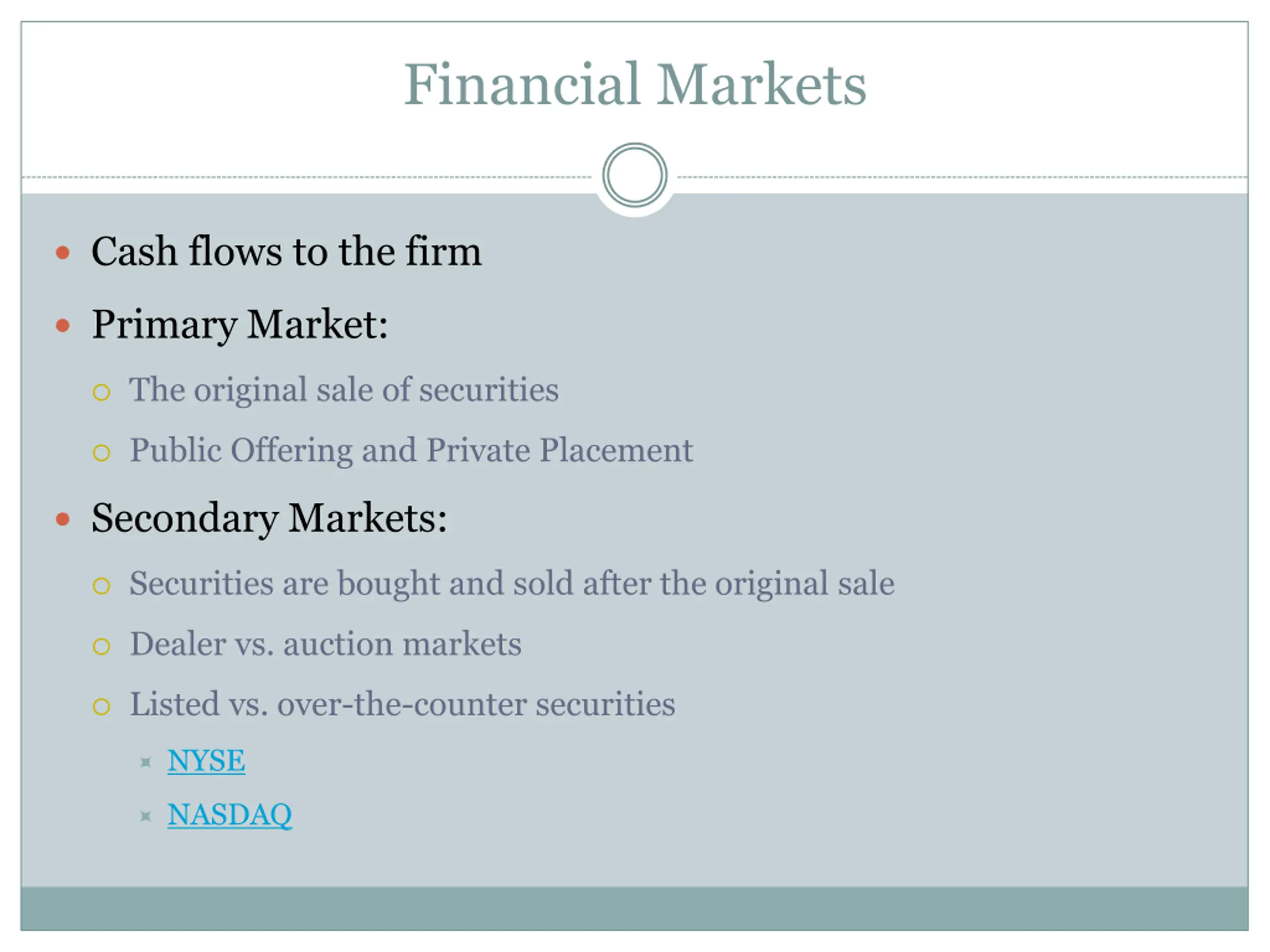Click the Secondary Markets heading text
1270x952 pixels.
click(269, 518)
